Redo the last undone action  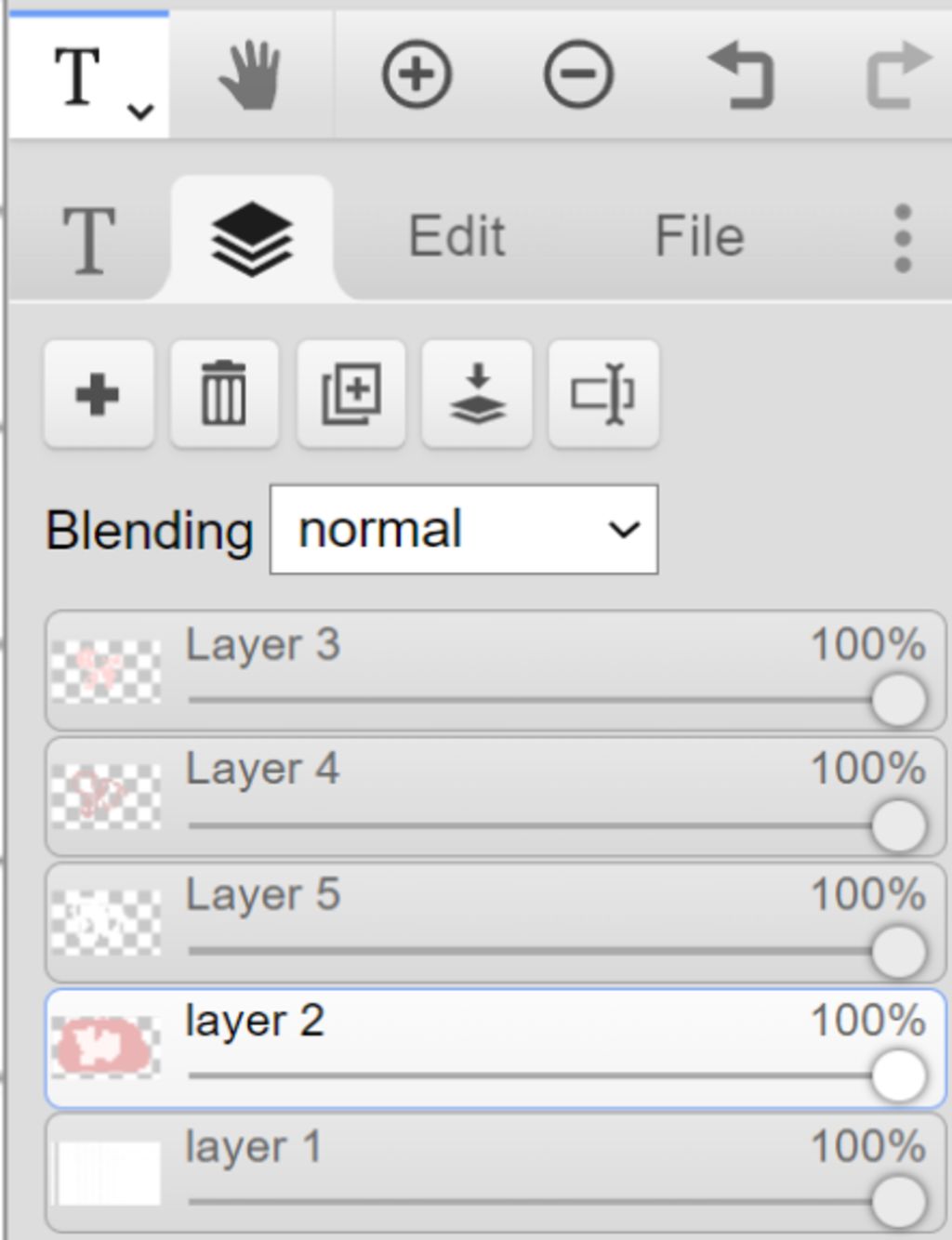coord(898,74)
